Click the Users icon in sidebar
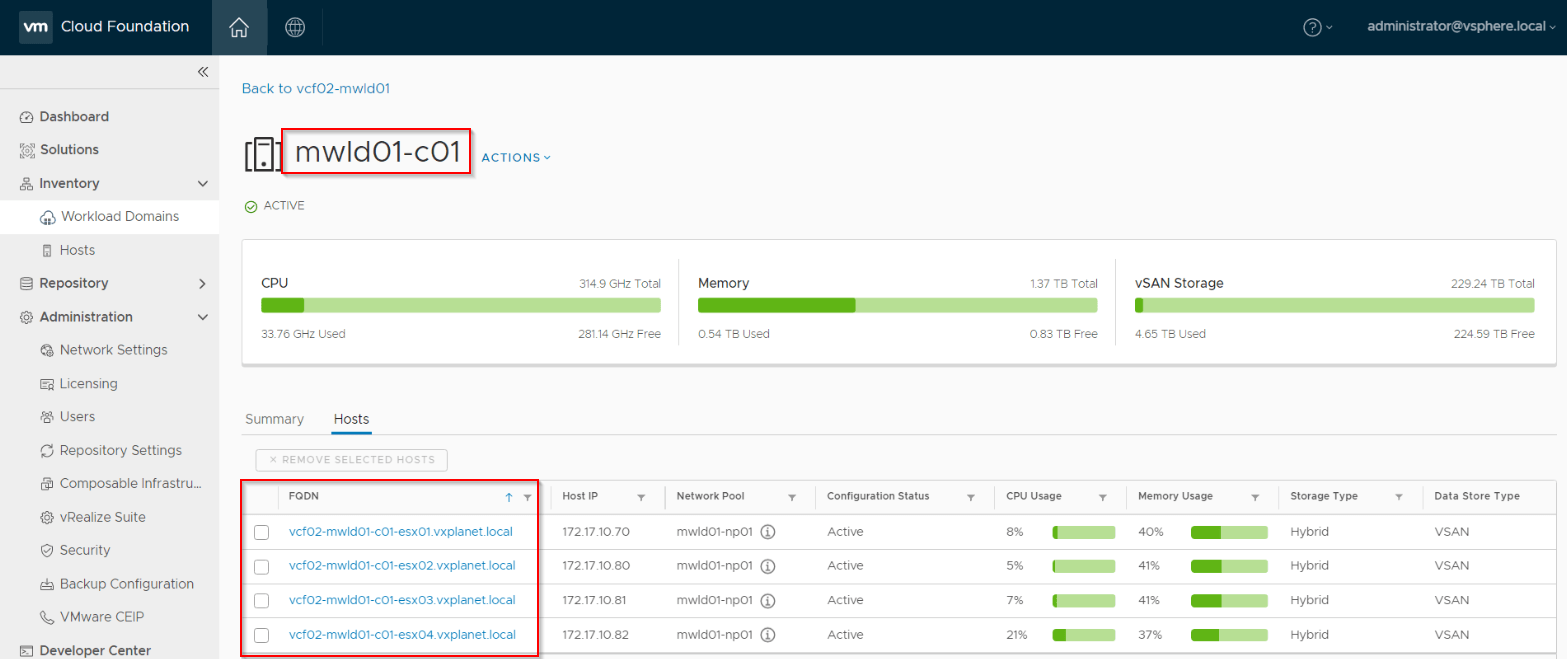Screen dimensions: 1567x659 (47, 417)
